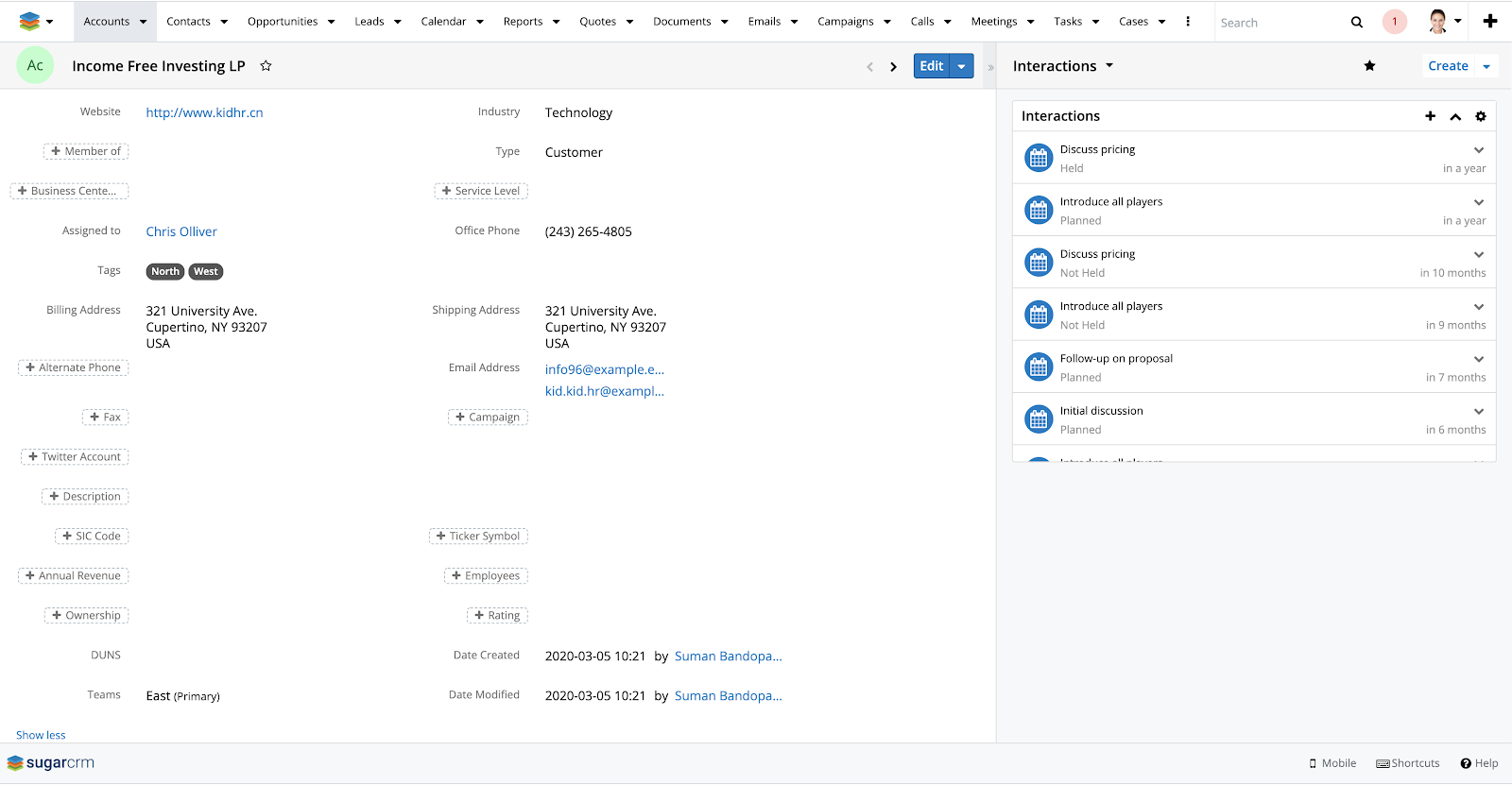Click the search magnifier icon
This screenshot has height=785, width=1512.
coord(1357,22)
